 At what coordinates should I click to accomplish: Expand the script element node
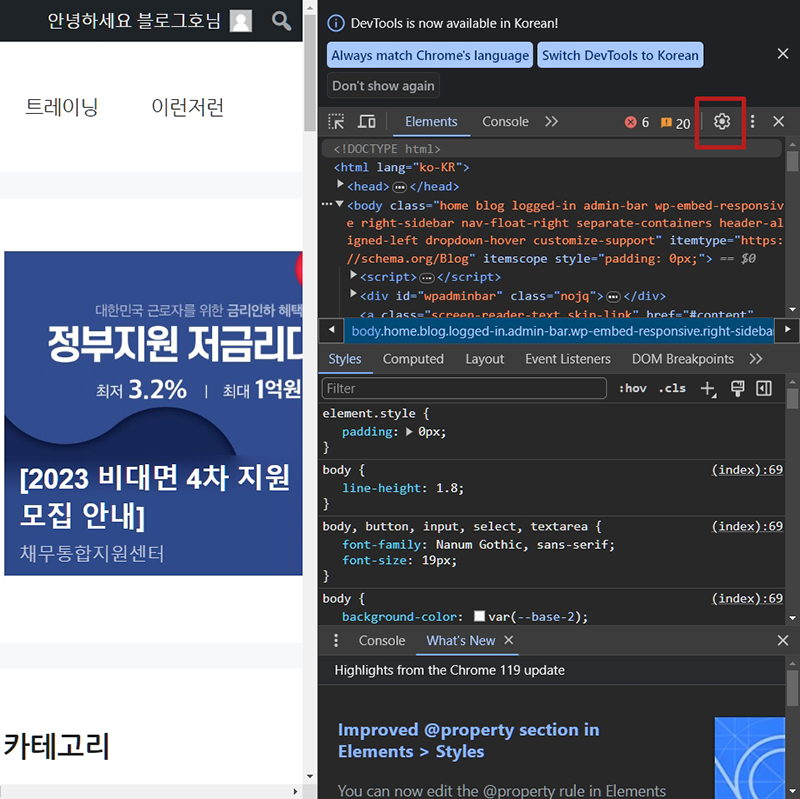tap(353, 275)
